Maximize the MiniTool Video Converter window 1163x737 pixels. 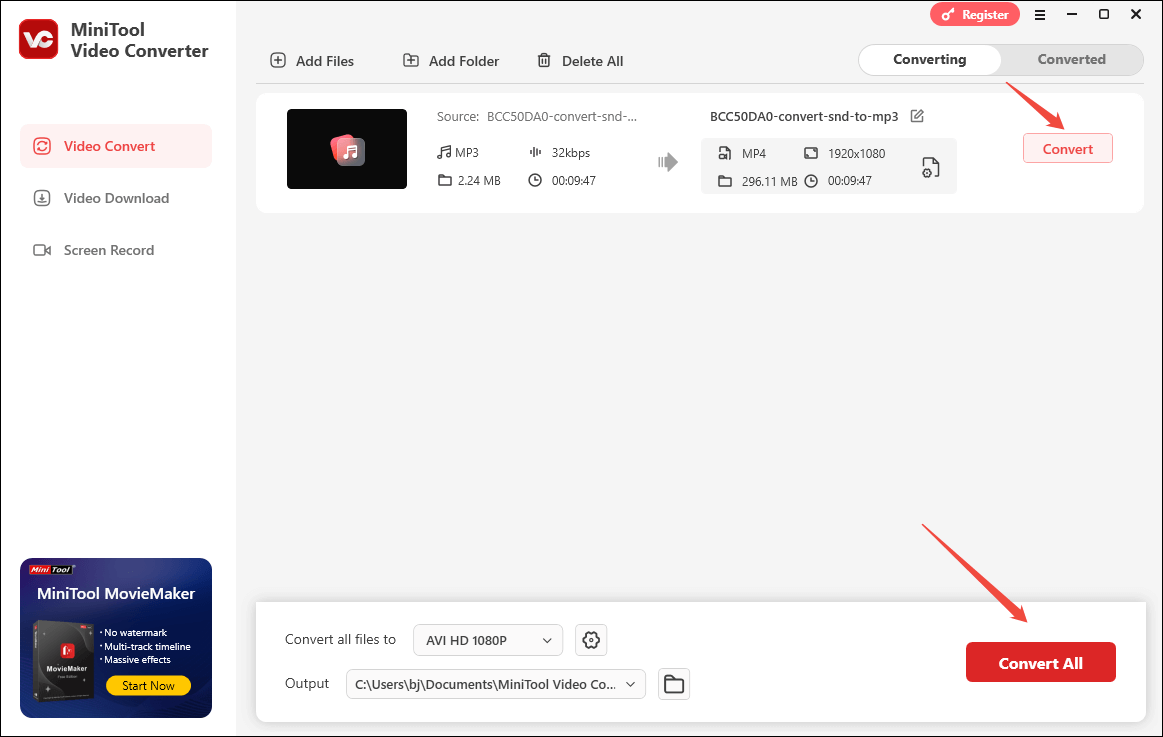(1104, 14)
